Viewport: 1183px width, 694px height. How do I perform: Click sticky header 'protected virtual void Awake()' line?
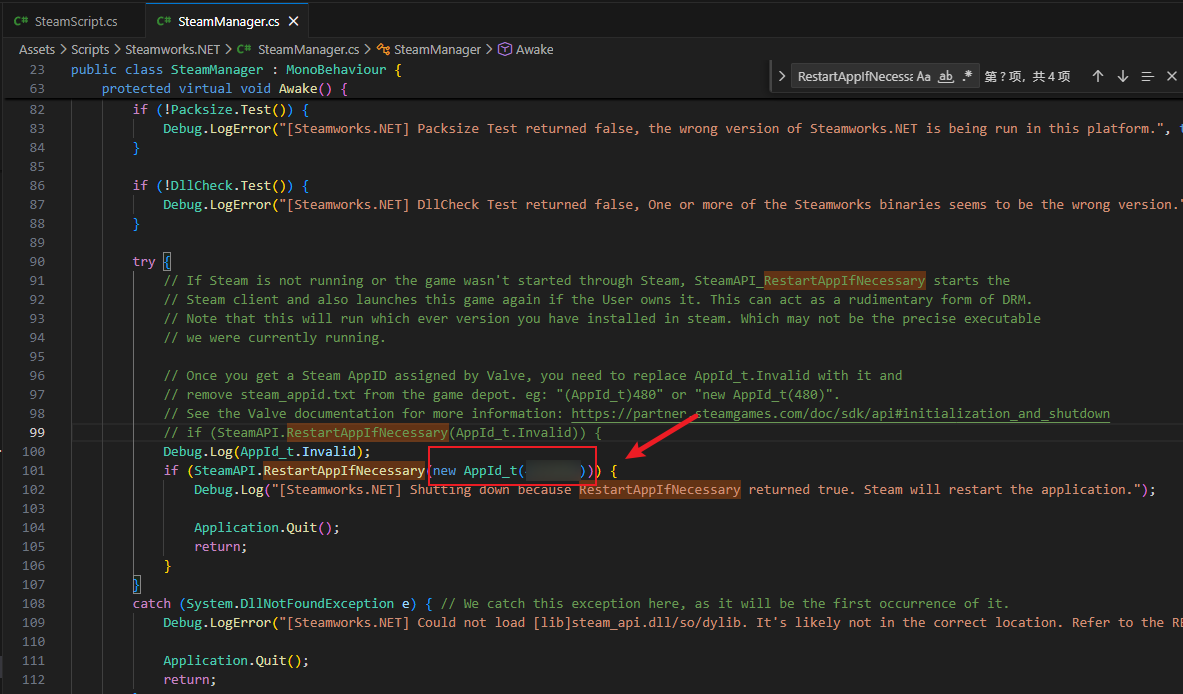point(225,88)
